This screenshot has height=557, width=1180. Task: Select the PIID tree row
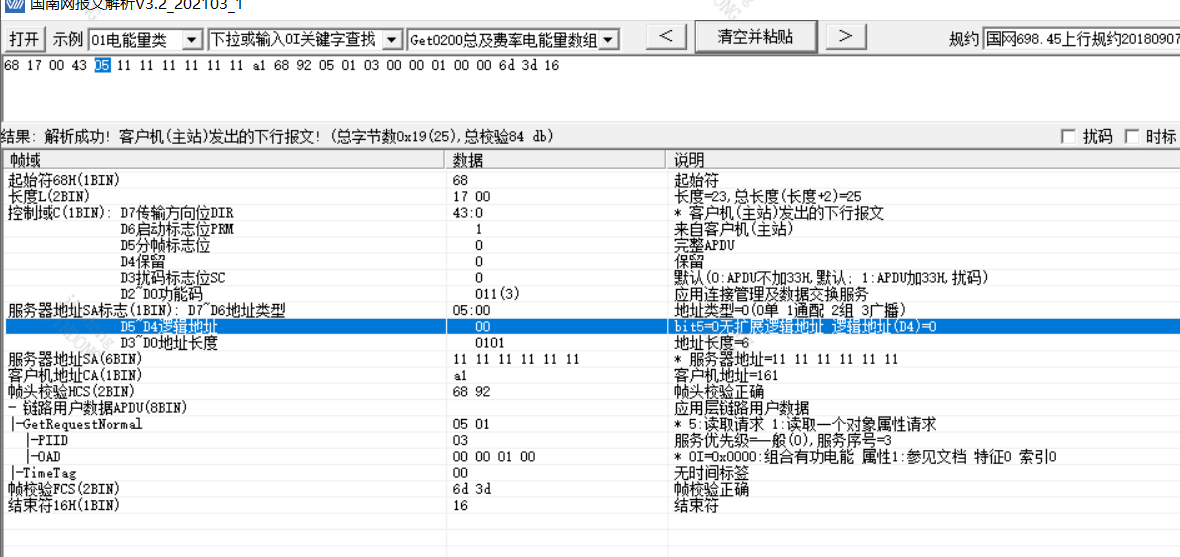pos(590,440)
